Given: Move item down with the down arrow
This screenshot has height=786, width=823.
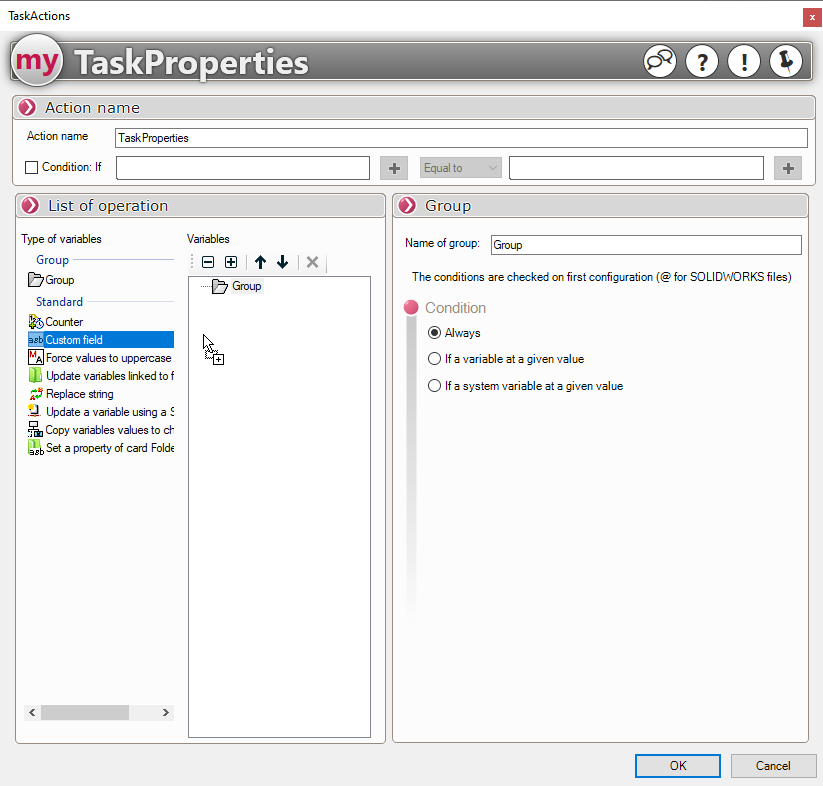Looking at the screenshot, I should point(283,262).
